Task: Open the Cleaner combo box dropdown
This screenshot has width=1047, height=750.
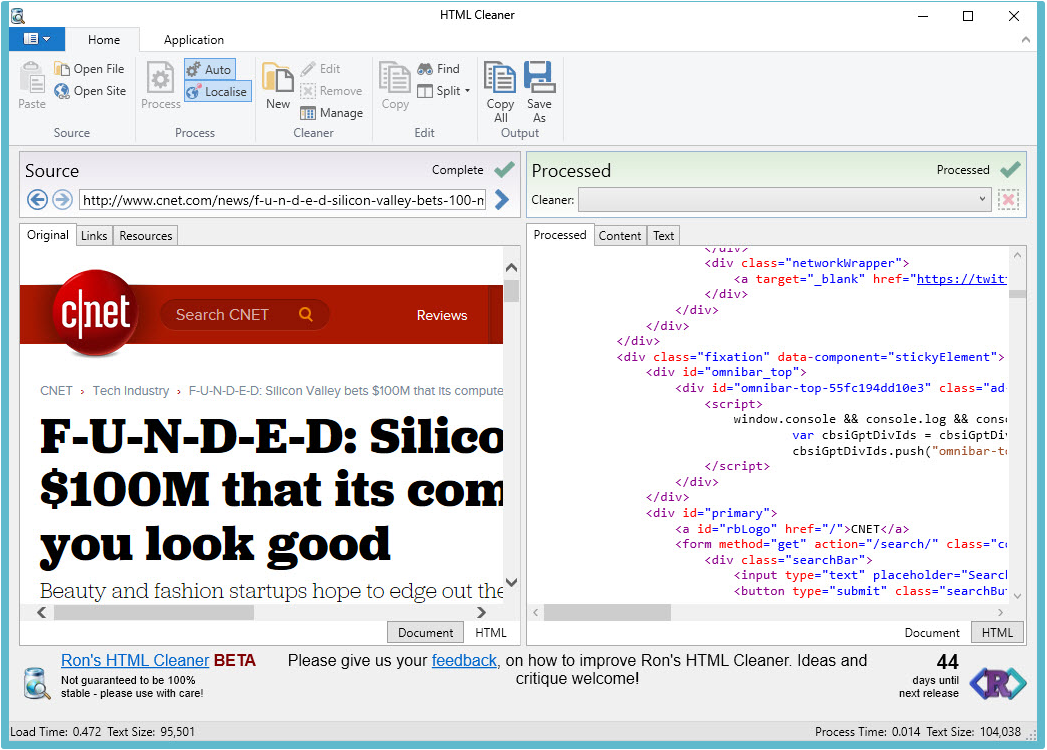Action: coord(982,200)
